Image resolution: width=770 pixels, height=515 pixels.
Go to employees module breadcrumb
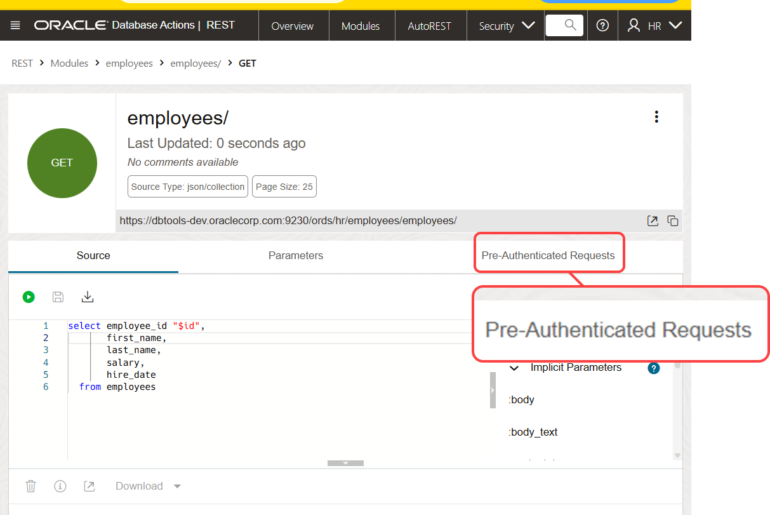tap(129, 63)
